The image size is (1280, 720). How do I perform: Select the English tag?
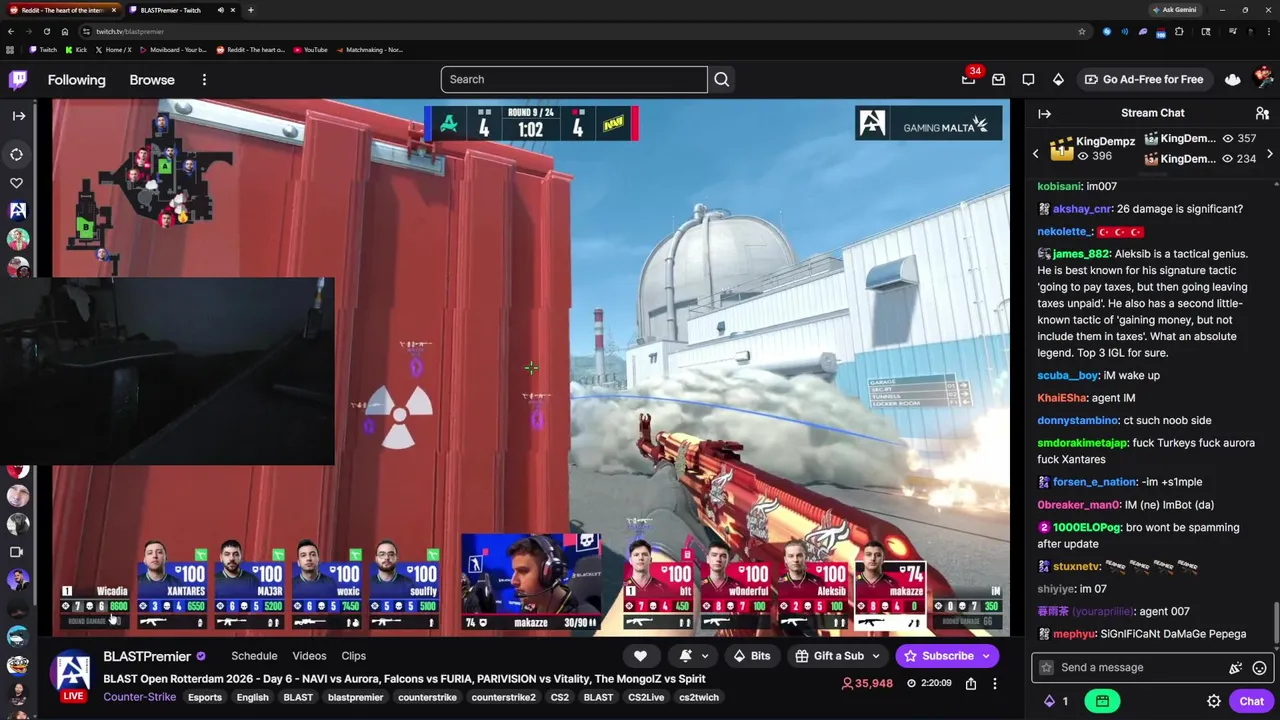(252, 697)
